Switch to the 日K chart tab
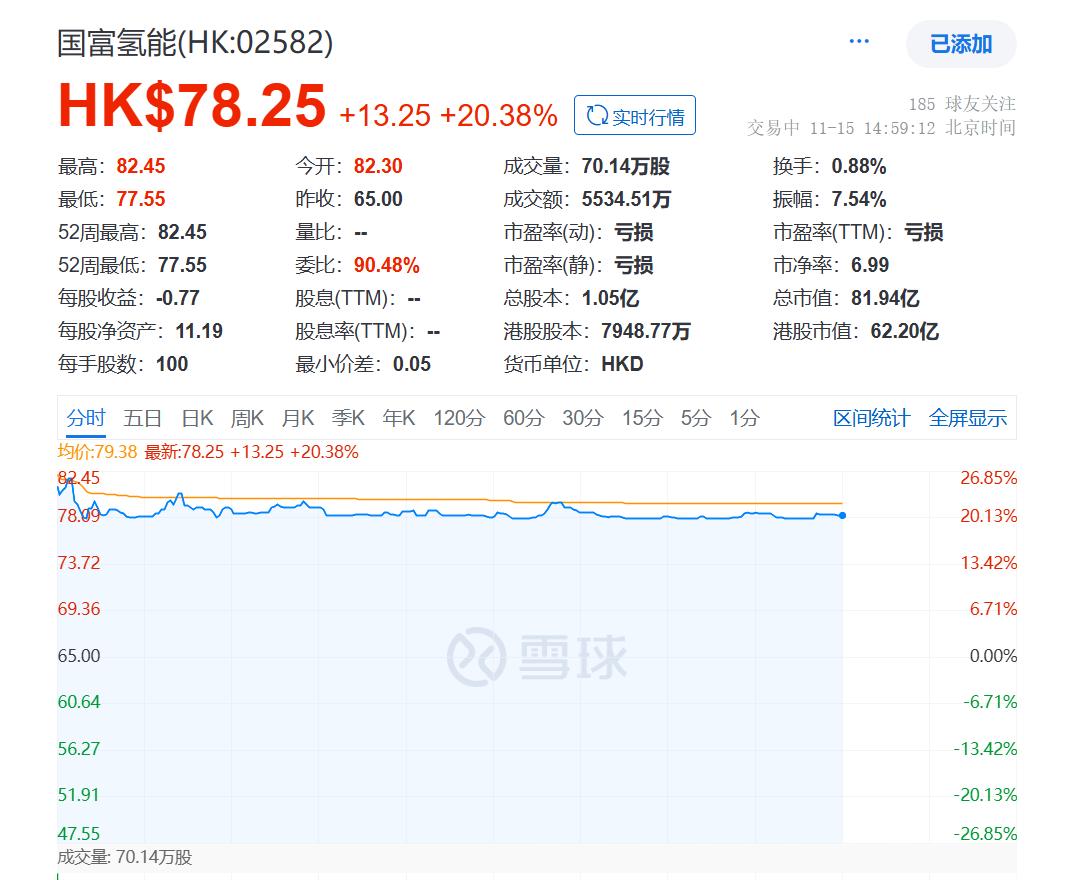Viewport: 1066px width, 880px height. point(197,418)
